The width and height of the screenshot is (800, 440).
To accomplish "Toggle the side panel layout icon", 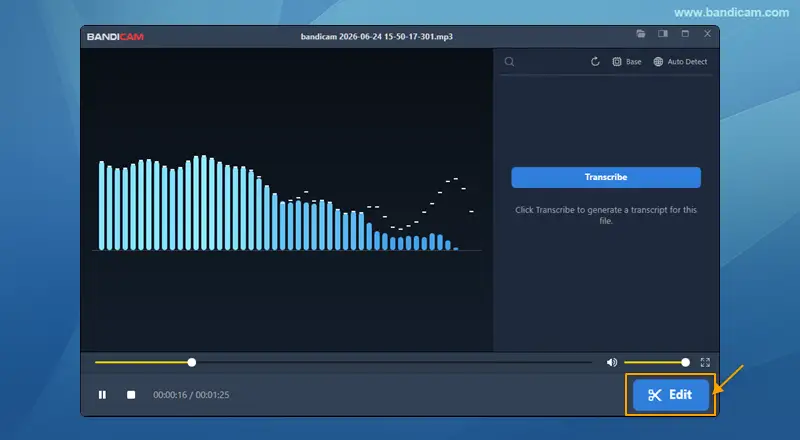I will [663, 34].
